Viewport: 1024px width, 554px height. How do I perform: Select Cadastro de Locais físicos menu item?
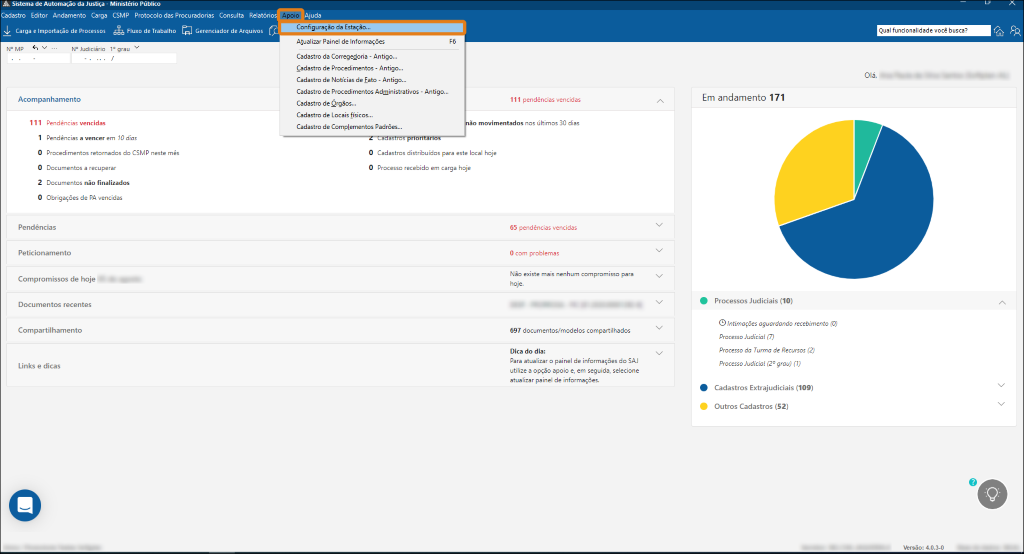pyautogui.click(x=372, y=115)
